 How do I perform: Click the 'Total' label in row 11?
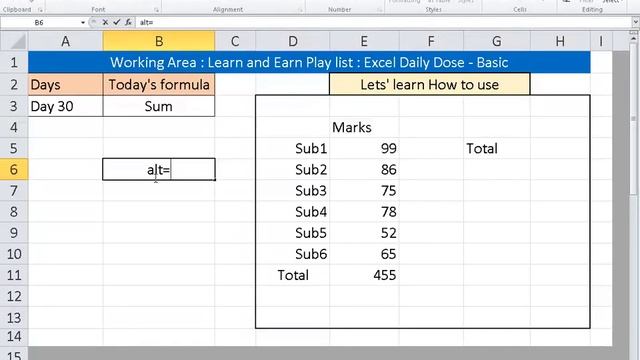pyautogui.click(x=293, y=275)
